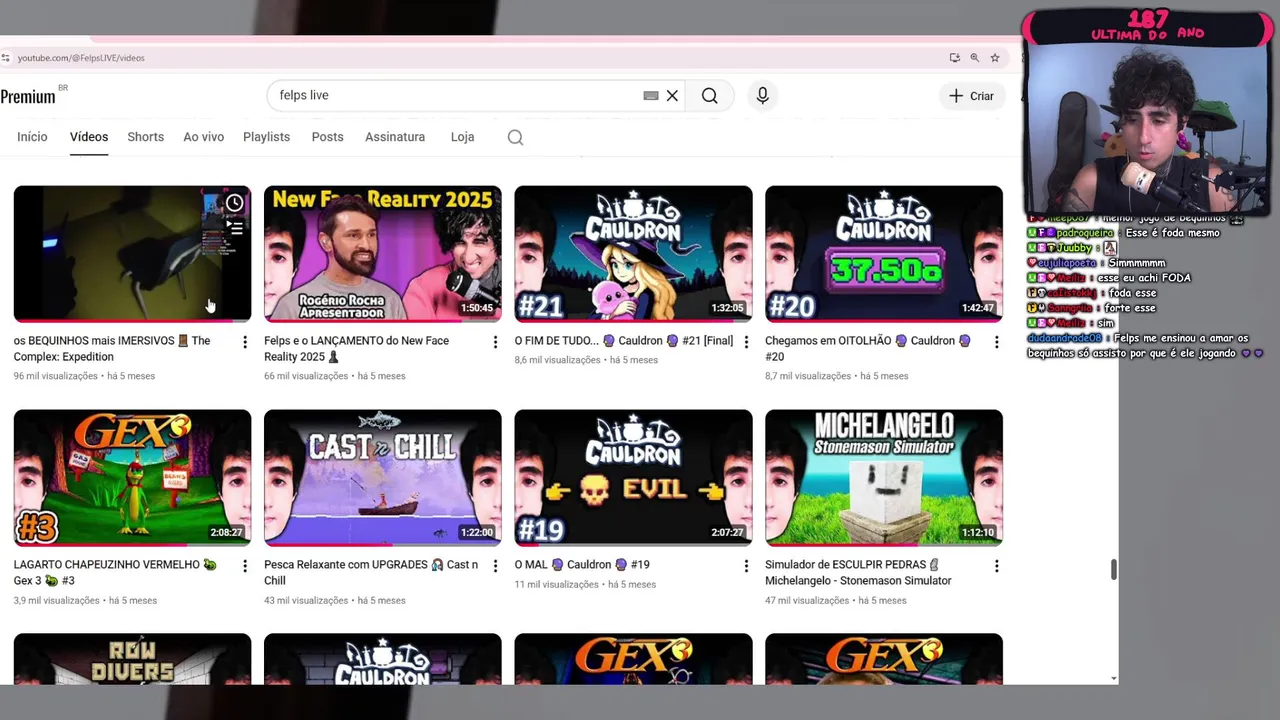Open Cauldron #19 EVIL thumbnail

[x=633, y=478]
